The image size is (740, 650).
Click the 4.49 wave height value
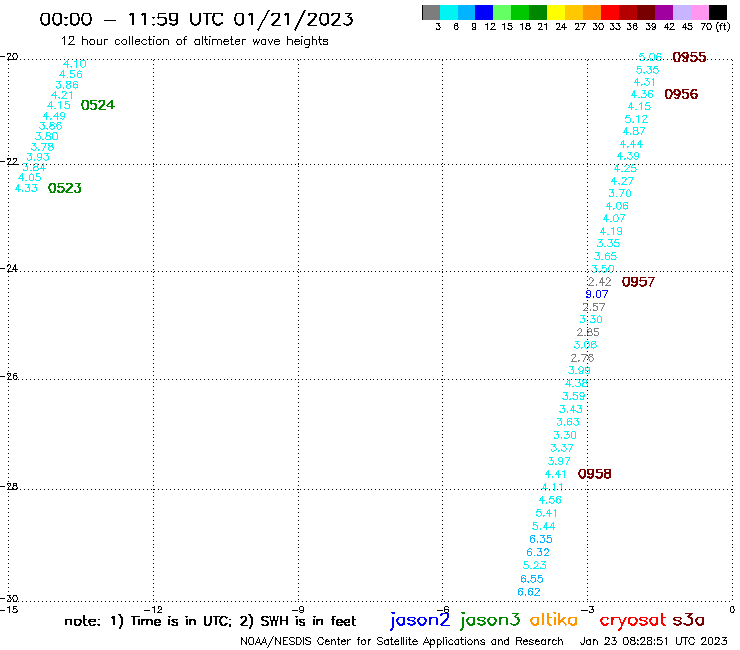pyautogui.click(x=54, y=116)
